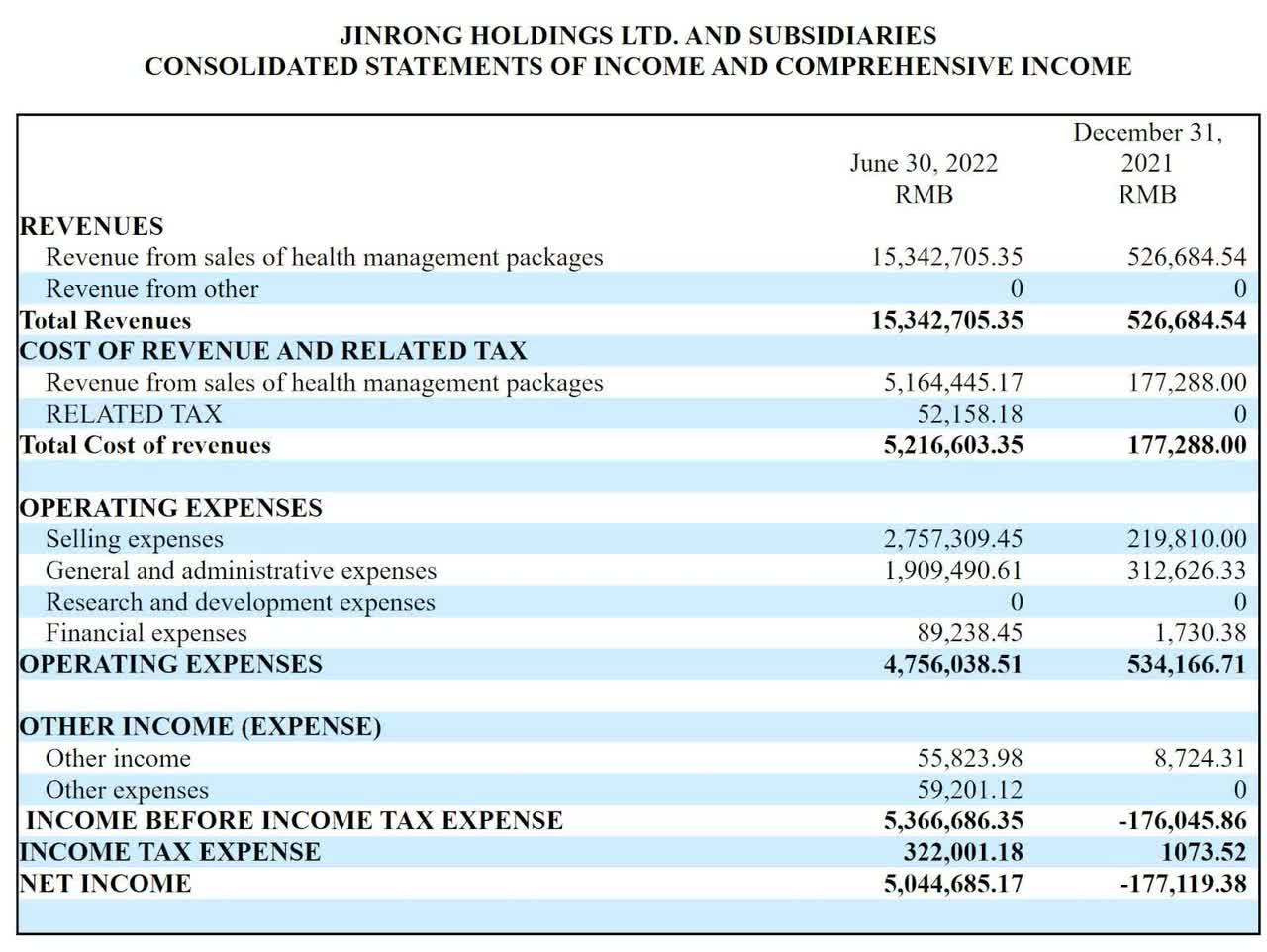
Task: Click the value 8,724.31
Action: [1201, 759]
